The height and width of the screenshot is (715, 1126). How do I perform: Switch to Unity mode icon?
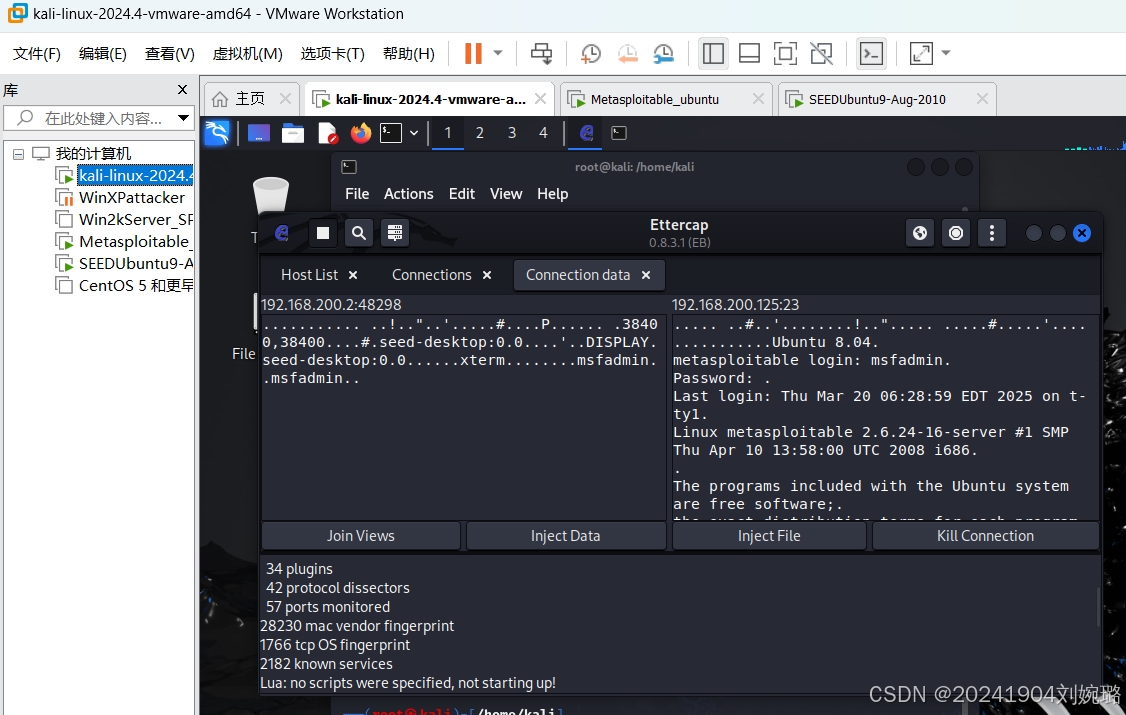(x=821, y=53)
